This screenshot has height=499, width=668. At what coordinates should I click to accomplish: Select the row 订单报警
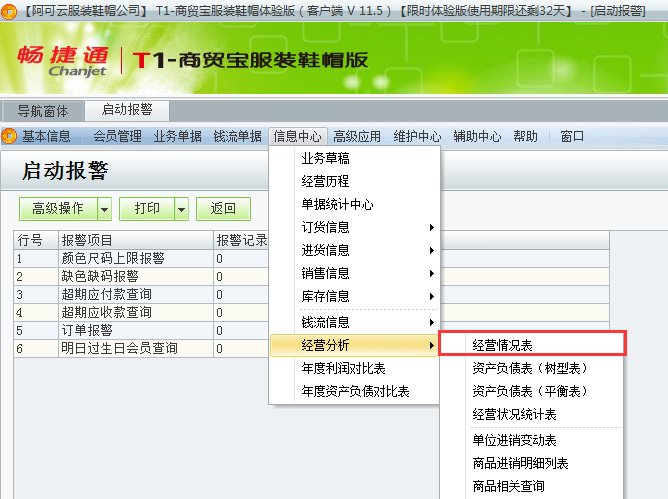click(141, 330)
